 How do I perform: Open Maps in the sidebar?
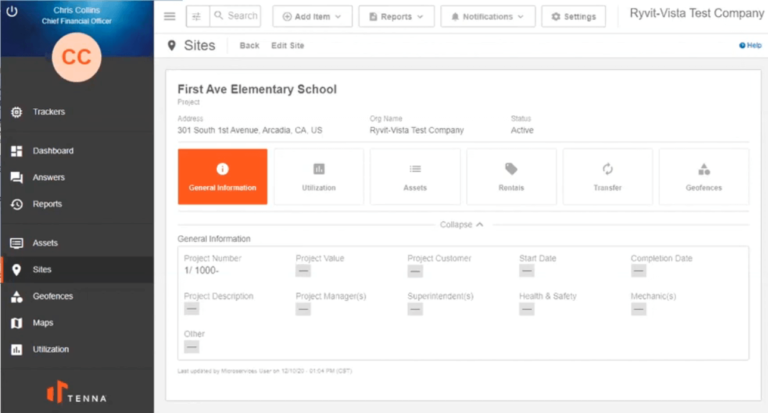click(43, 323)
